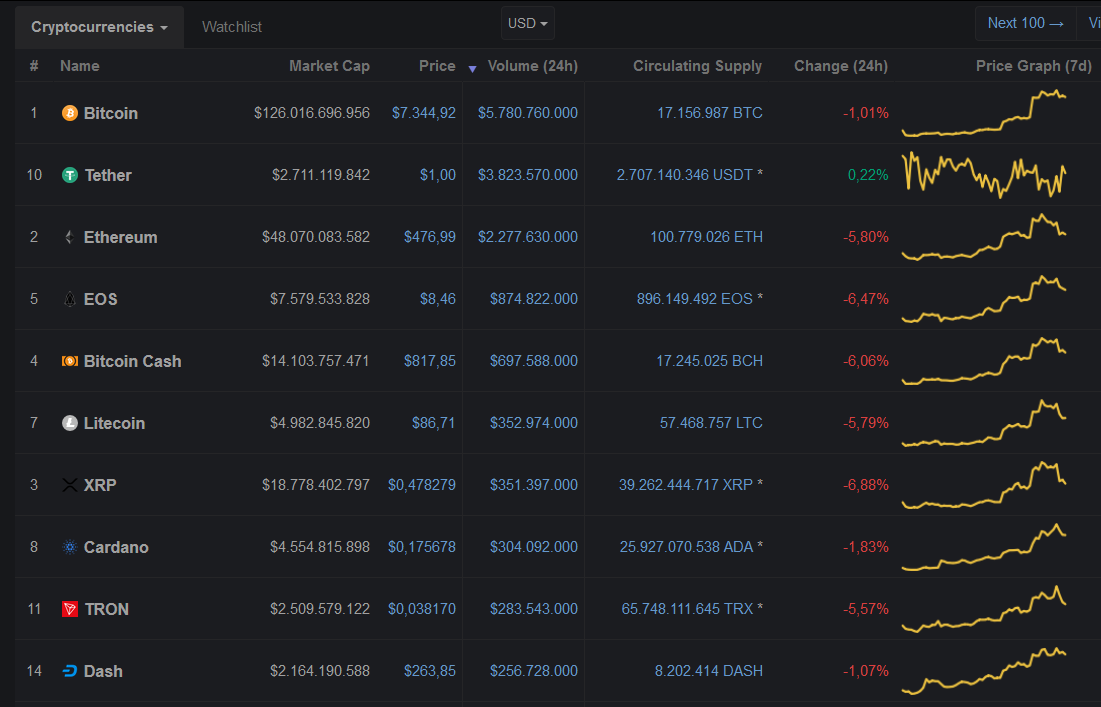This screenshot has height=707, width=1101.
Task: Open the Dash name link
Action: click(x=103, y=671)
